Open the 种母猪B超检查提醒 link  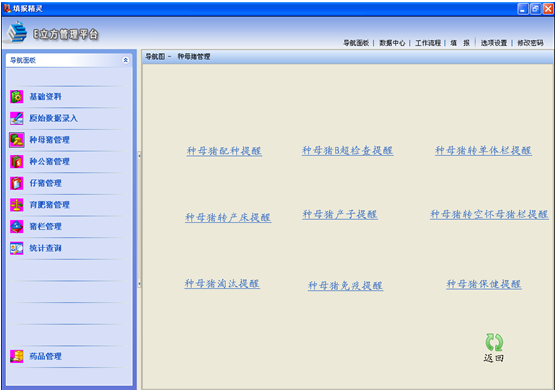(347, 151)
